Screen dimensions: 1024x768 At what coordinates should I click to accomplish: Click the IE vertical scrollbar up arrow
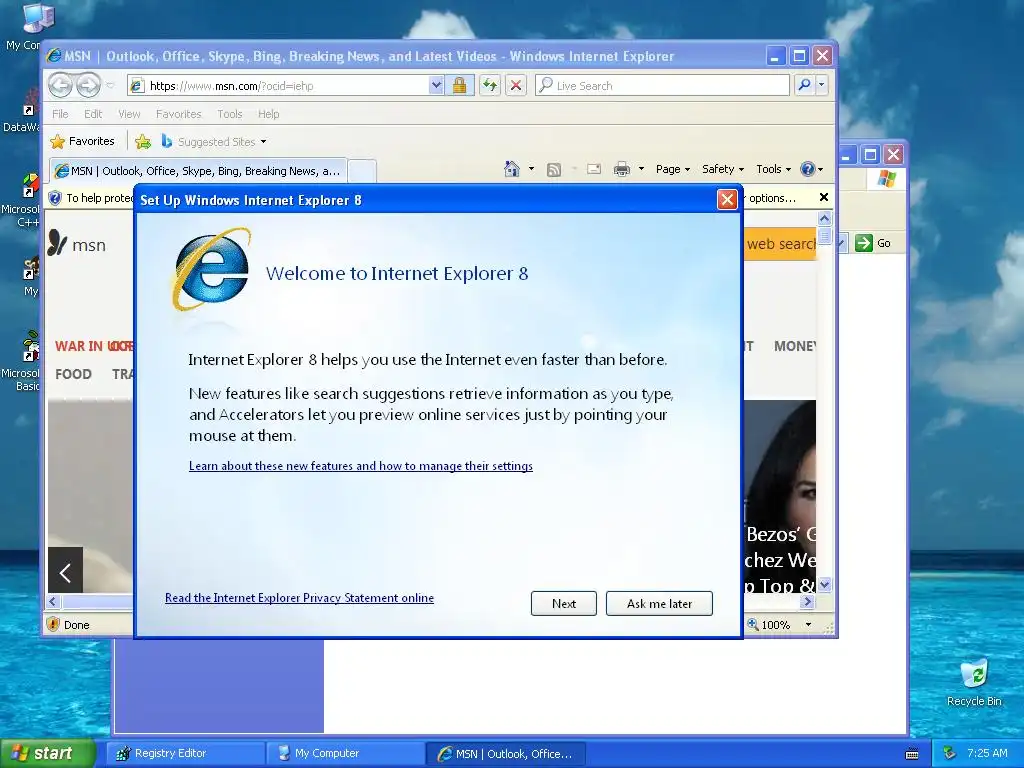pyautogui.click(x=824, y=219)
